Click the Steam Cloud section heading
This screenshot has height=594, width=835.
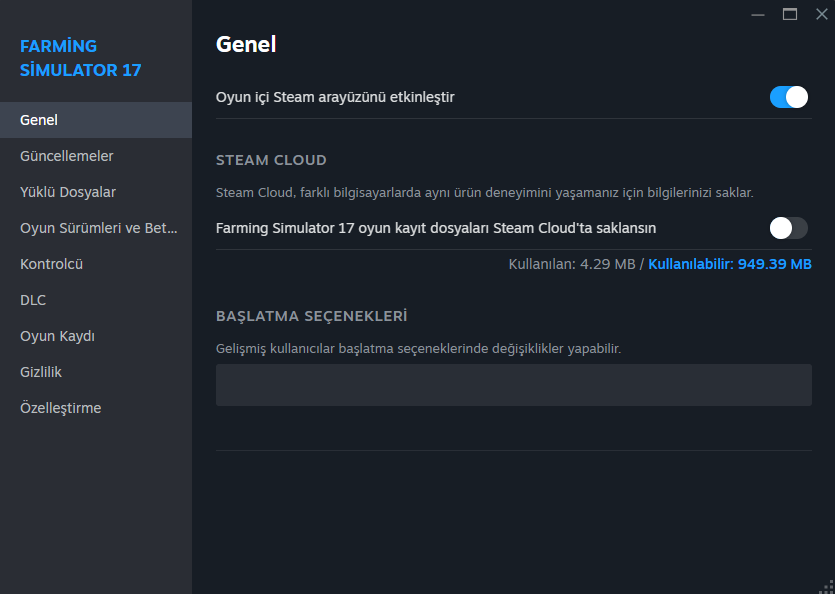(x=271, y=160)
